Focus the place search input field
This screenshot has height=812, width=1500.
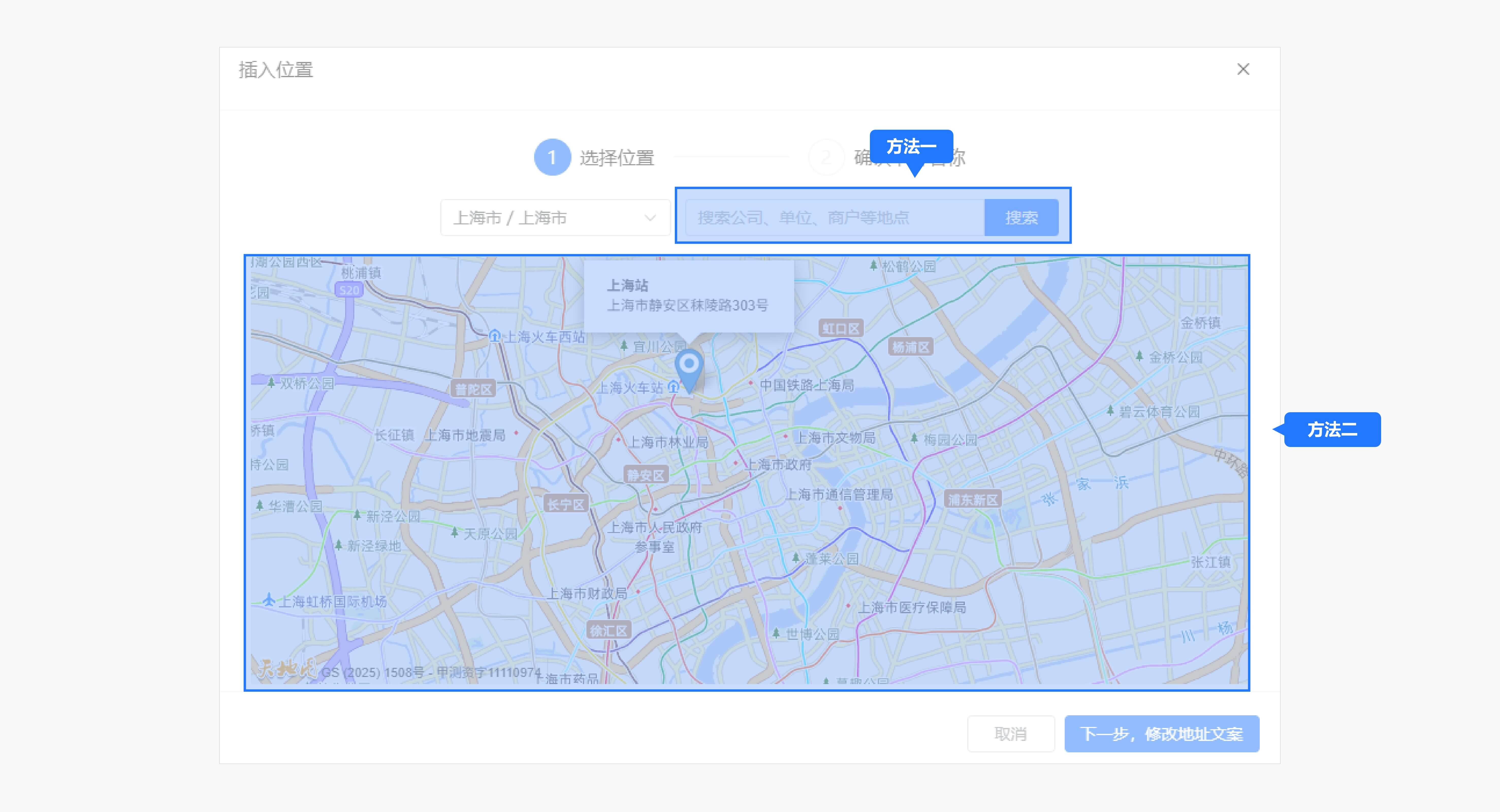pyautogui.click(x=834, y=218)
